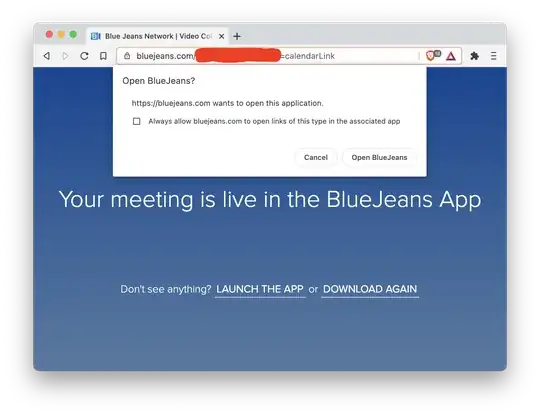Click the LAUNCH THE APP link

pyautogui.click(x=260, y=289)
